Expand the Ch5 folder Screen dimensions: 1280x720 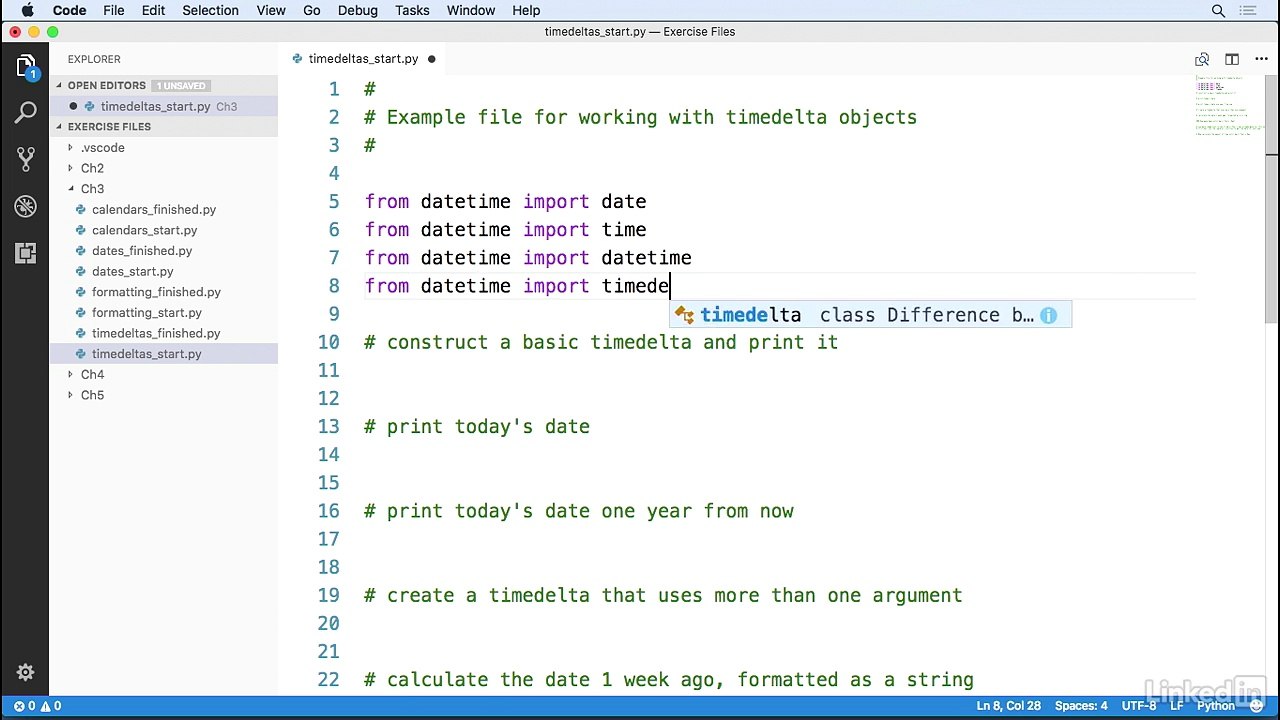(x=71, y=395)
